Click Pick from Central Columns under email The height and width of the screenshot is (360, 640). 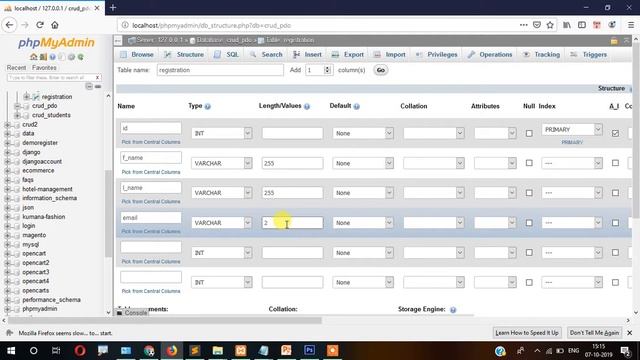(151, 231)
